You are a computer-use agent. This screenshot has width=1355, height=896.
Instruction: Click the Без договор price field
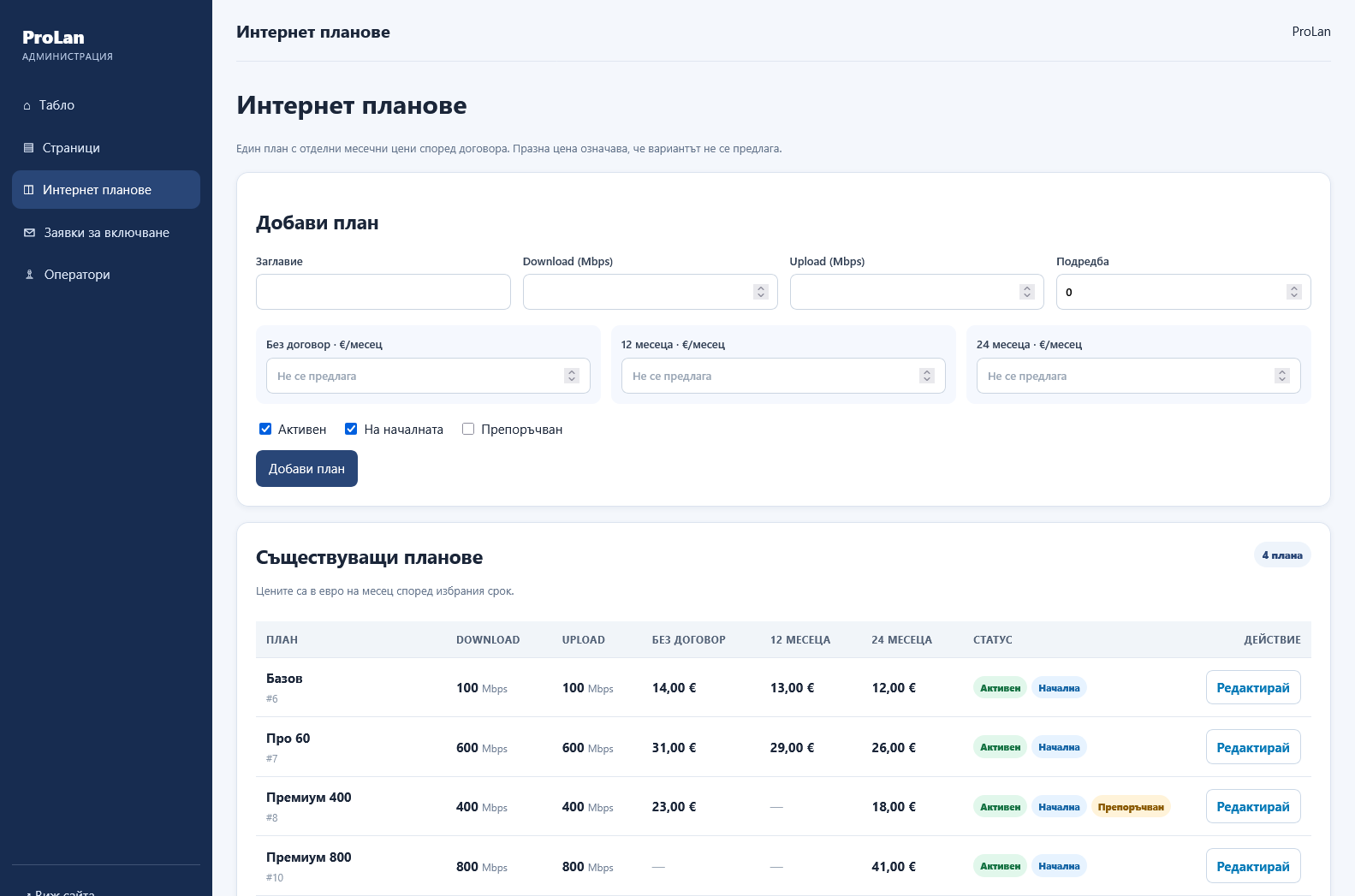click(428, 376)
